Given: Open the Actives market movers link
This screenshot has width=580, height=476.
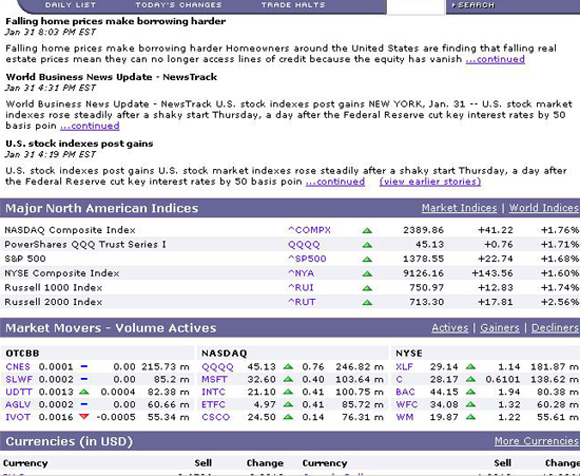Looking at the screenshot, I should 450,328.
